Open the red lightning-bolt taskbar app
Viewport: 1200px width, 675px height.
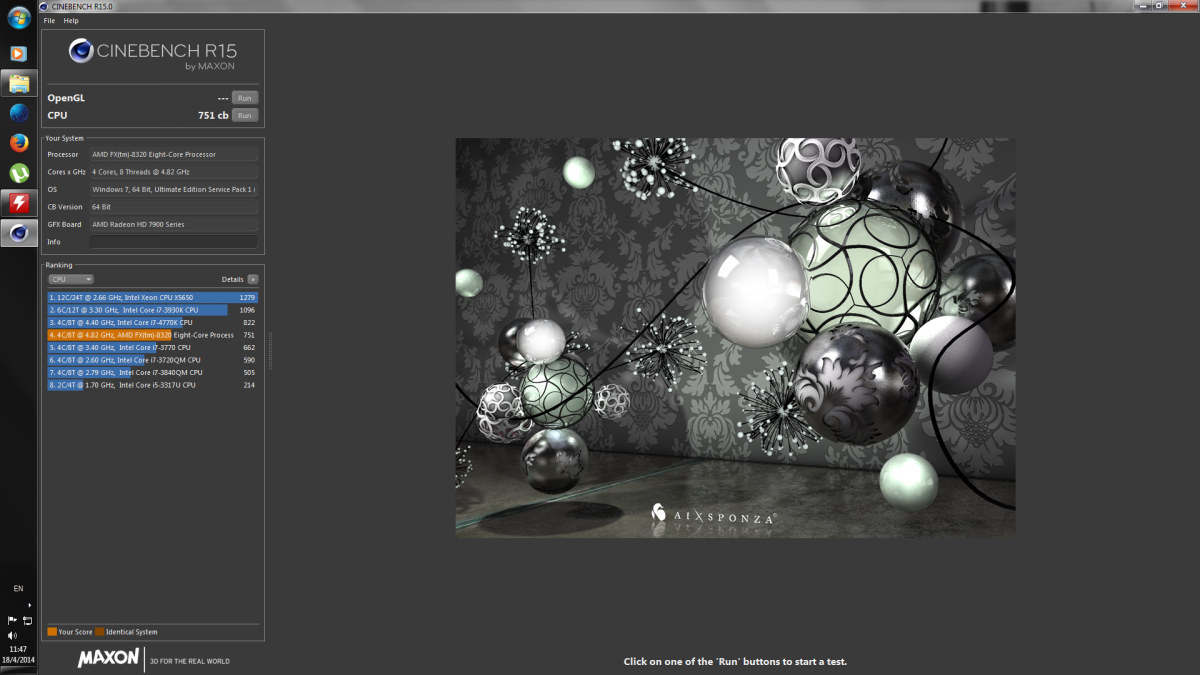(19, 203)
